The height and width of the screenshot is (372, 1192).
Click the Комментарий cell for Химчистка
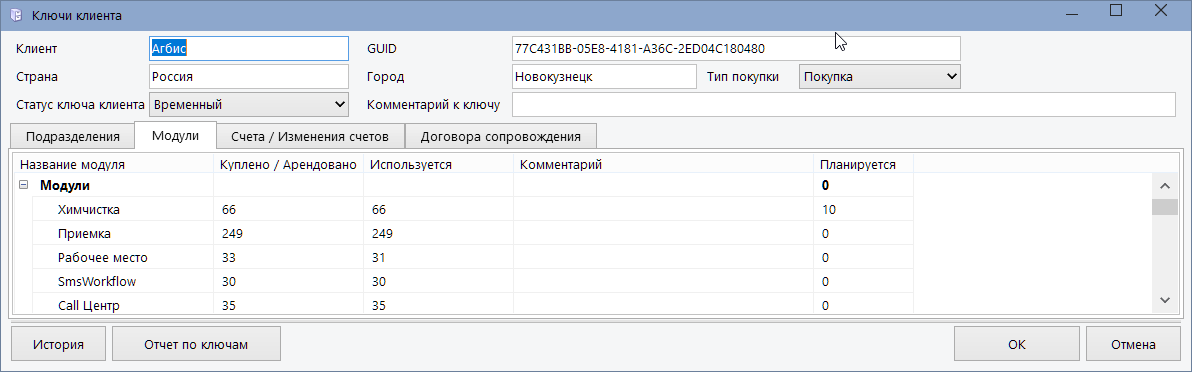(665, 209)
